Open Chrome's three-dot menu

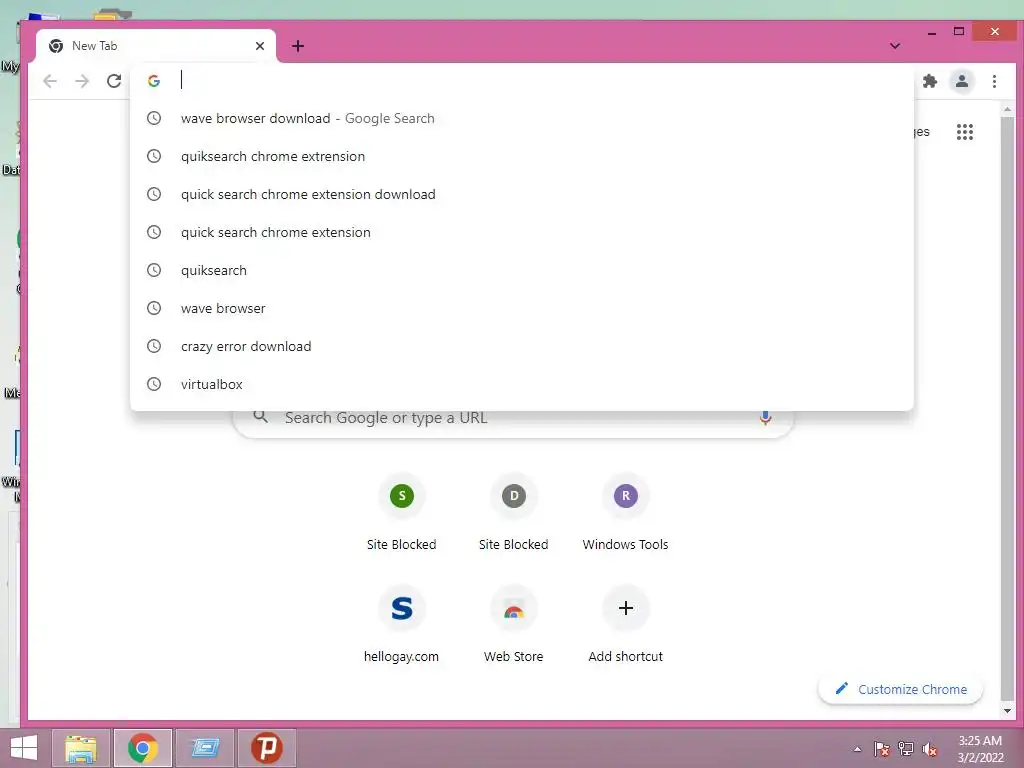point(994,81)
